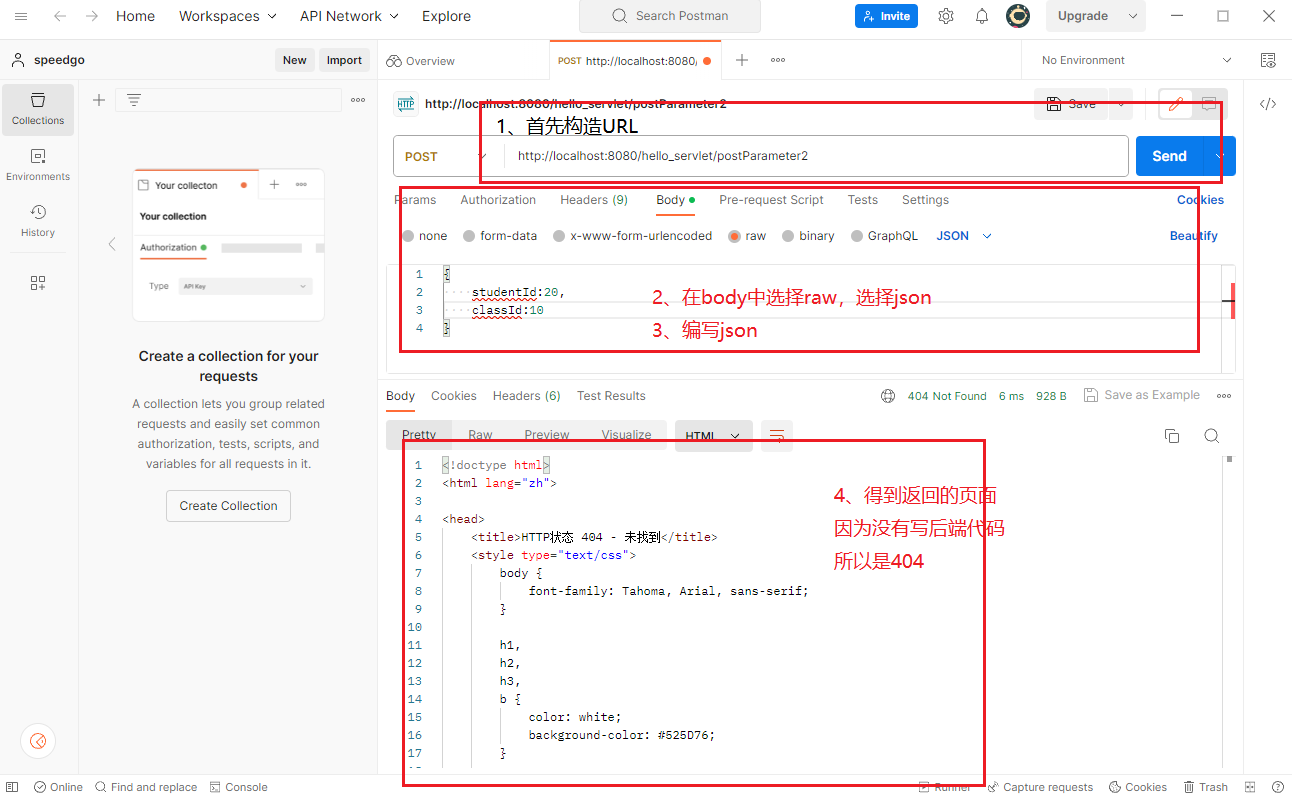Copy response with the copy icon

(1172, 436)
